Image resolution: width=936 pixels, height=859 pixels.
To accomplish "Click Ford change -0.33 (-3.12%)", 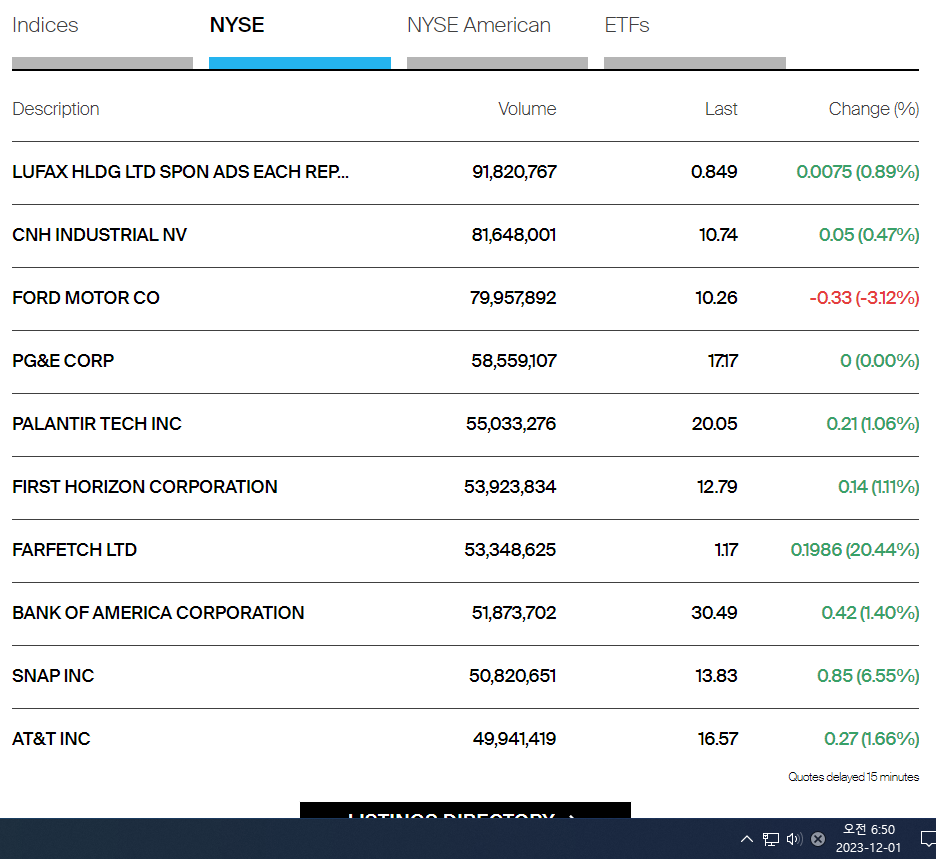I will [x=864, y=298].
